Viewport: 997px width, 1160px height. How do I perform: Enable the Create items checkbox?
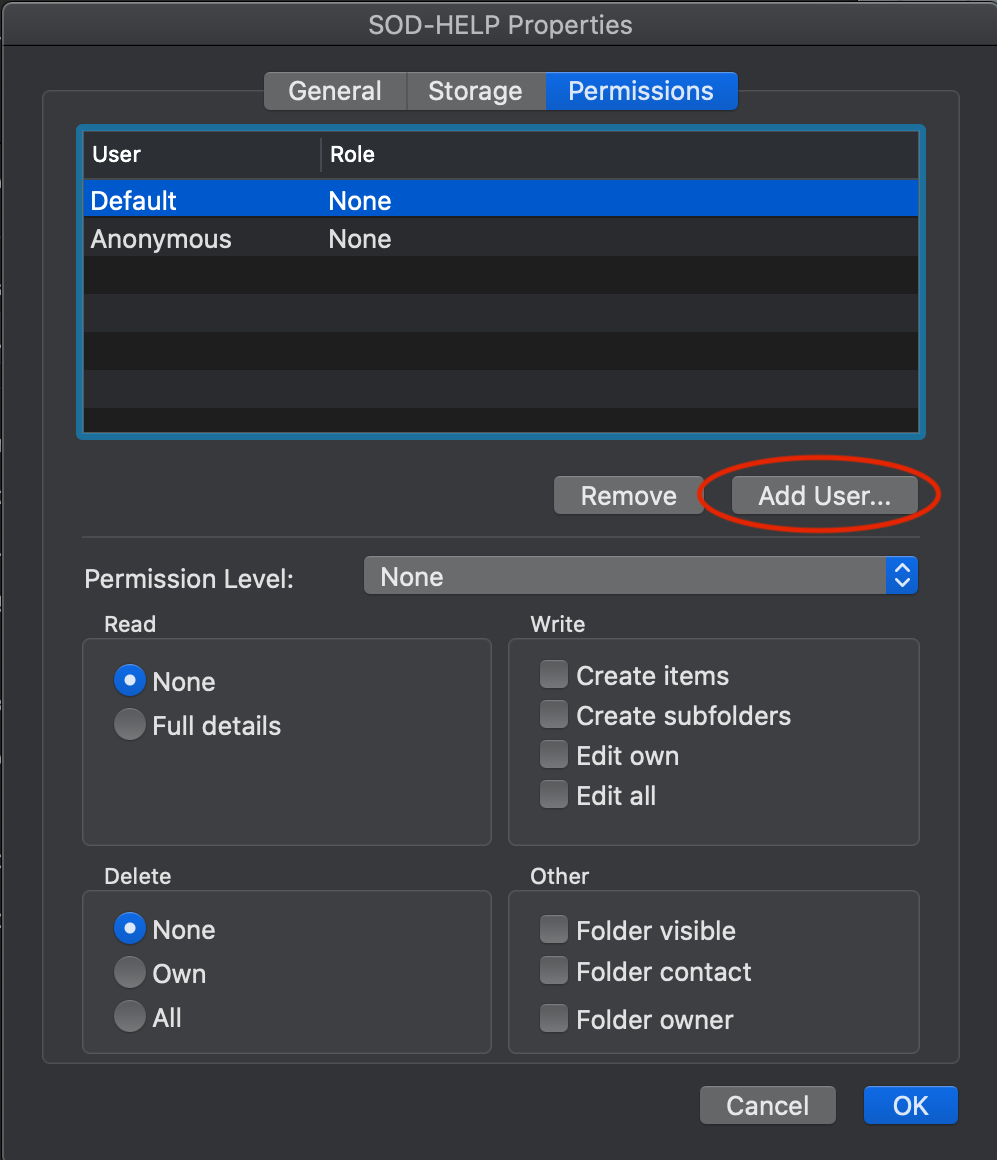(554, 676)
